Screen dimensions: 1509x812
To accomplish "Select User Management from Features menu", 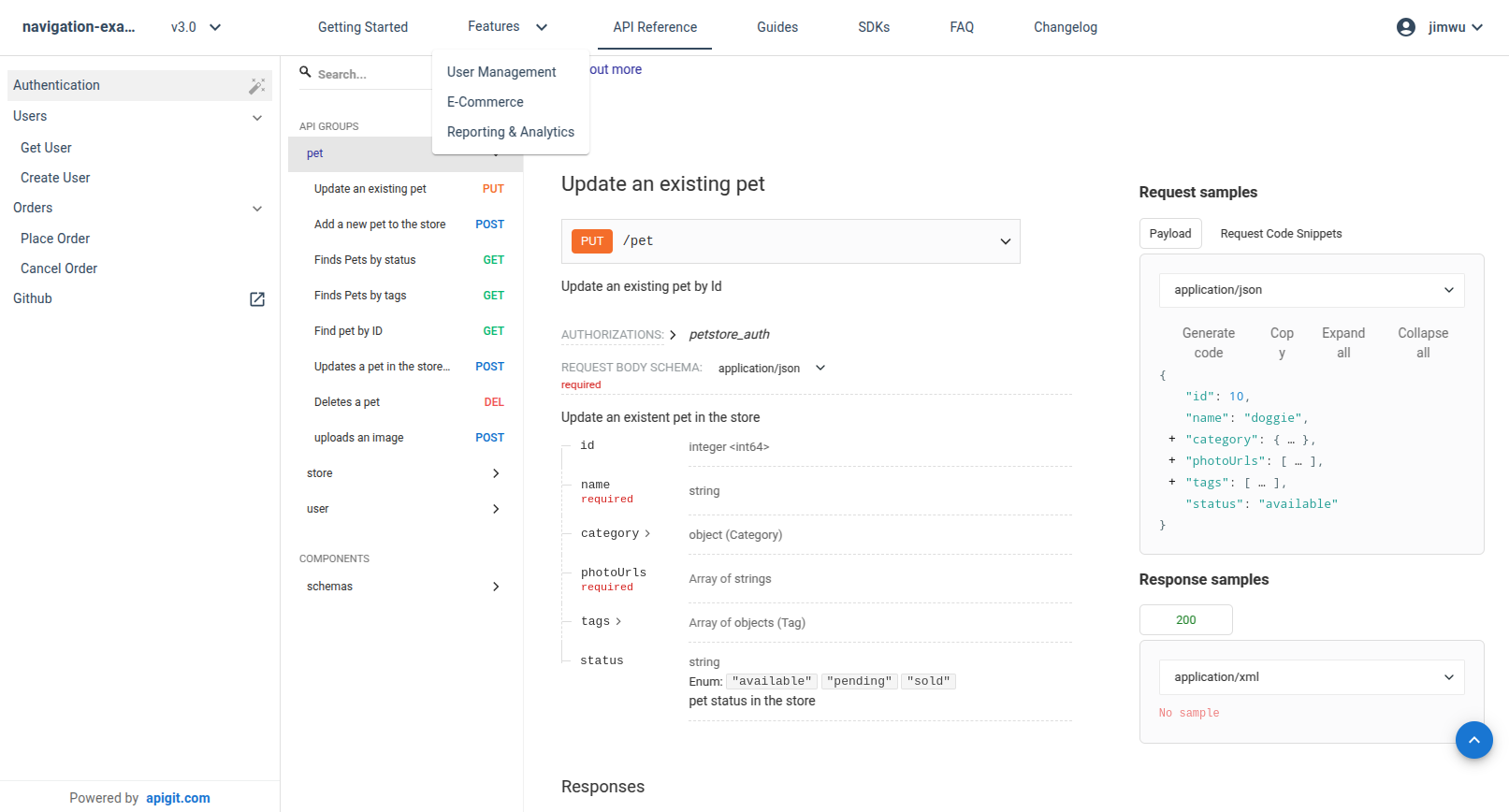I will (511, 72).
